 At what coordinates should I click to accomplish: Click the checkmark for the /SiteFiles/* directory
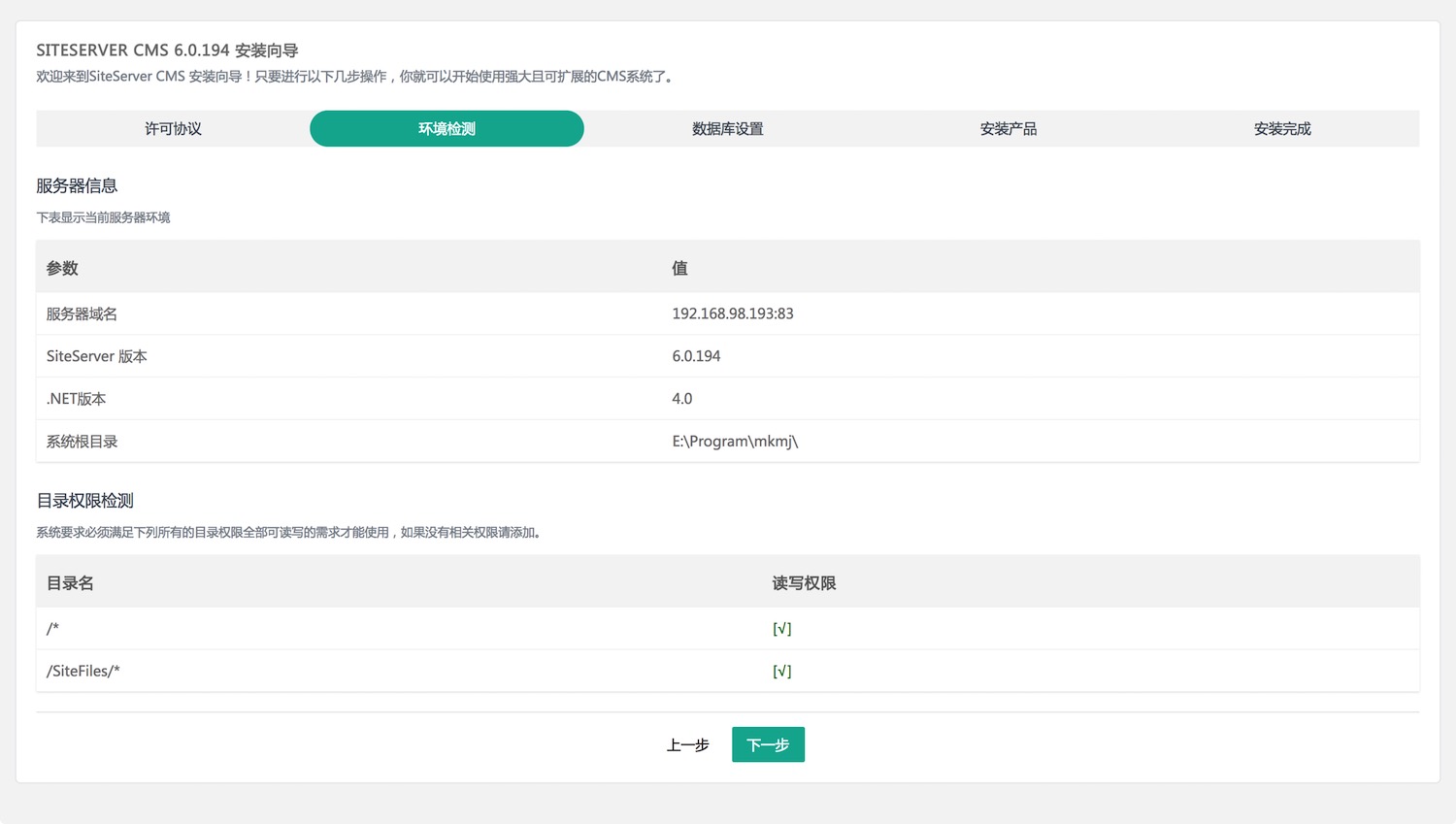coord(781,672)
